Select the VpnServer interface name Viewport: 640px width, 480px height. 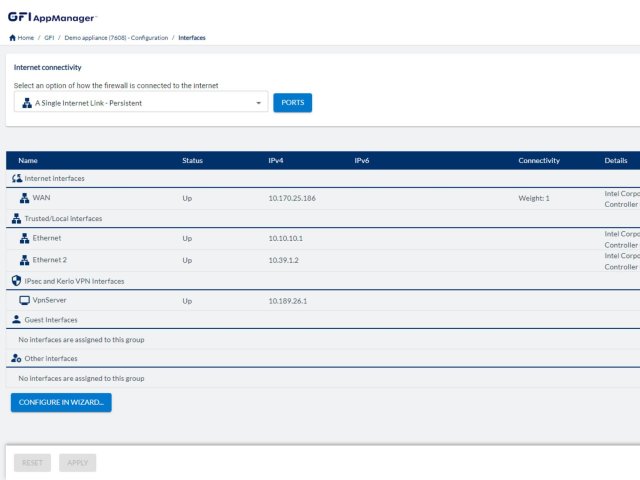point(49,300)
